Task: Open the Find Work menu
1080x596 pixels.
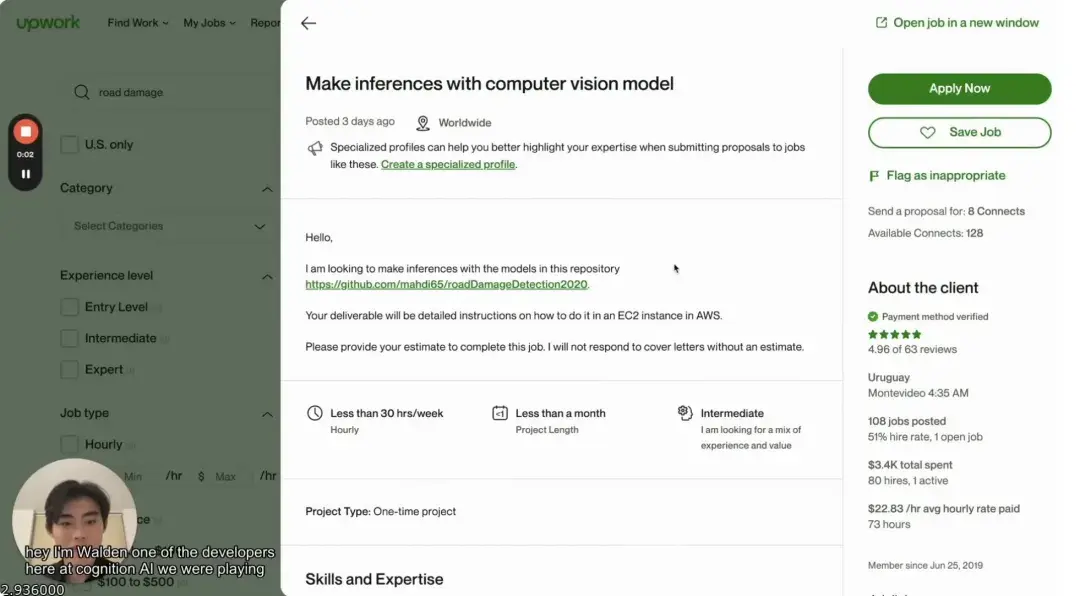Action: pos(138,23)
